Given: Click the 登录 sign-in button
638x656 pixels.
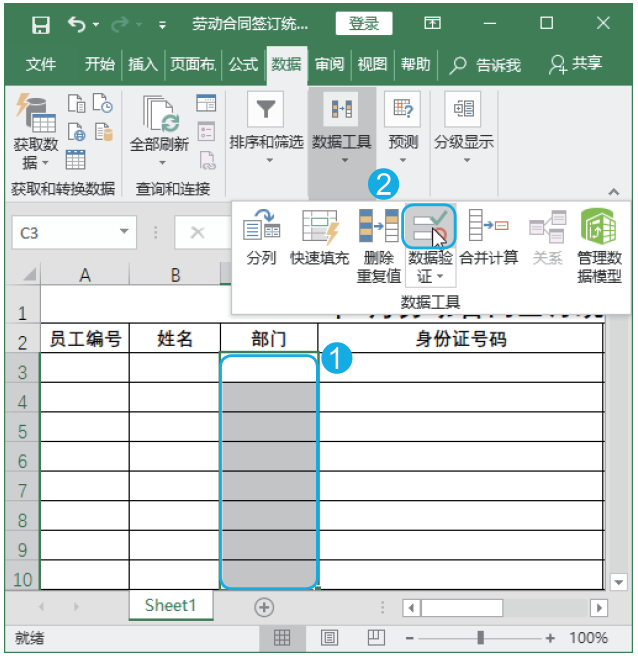Looking at the screenshot, I should click(364, 23).
